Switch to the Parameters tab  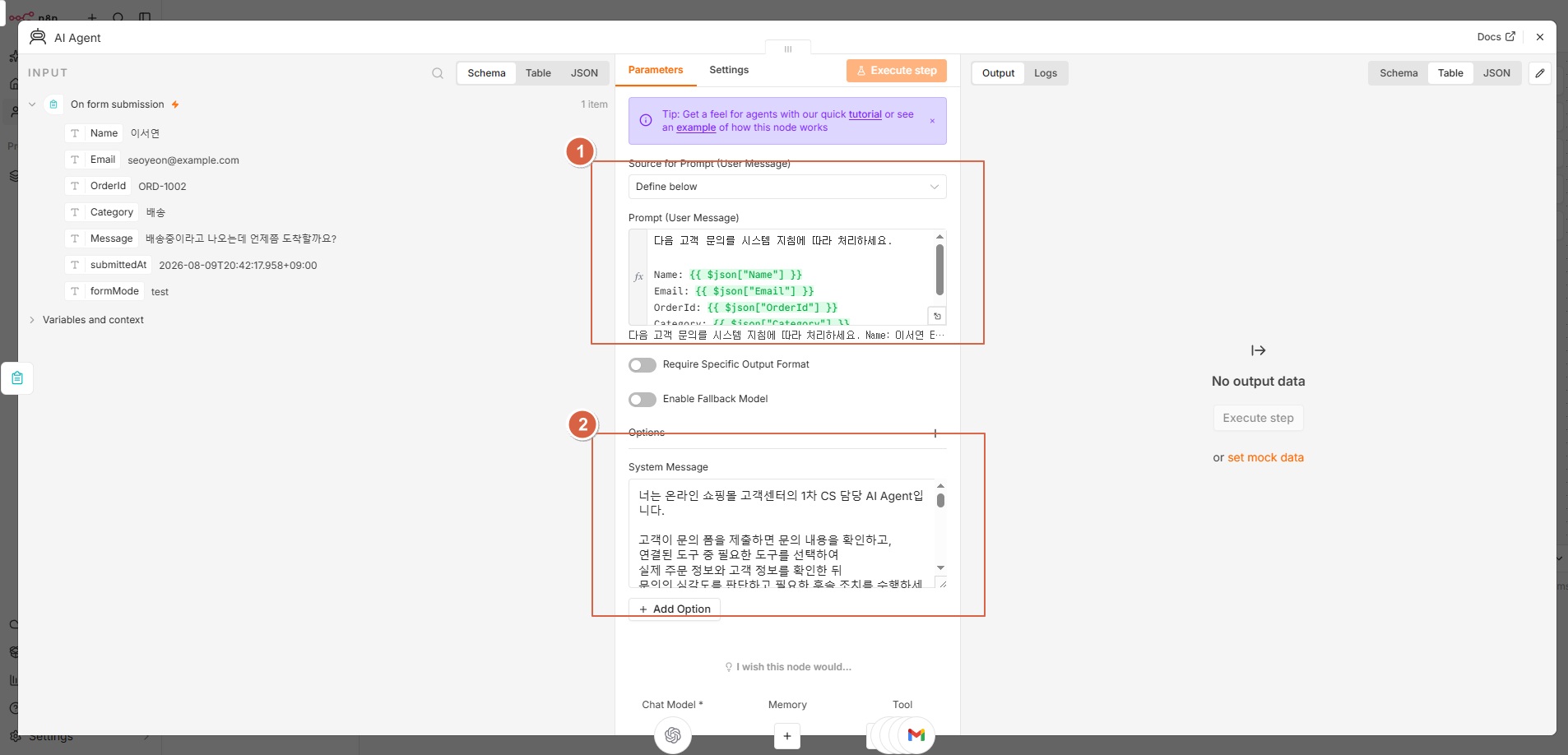tap(656, 70)
